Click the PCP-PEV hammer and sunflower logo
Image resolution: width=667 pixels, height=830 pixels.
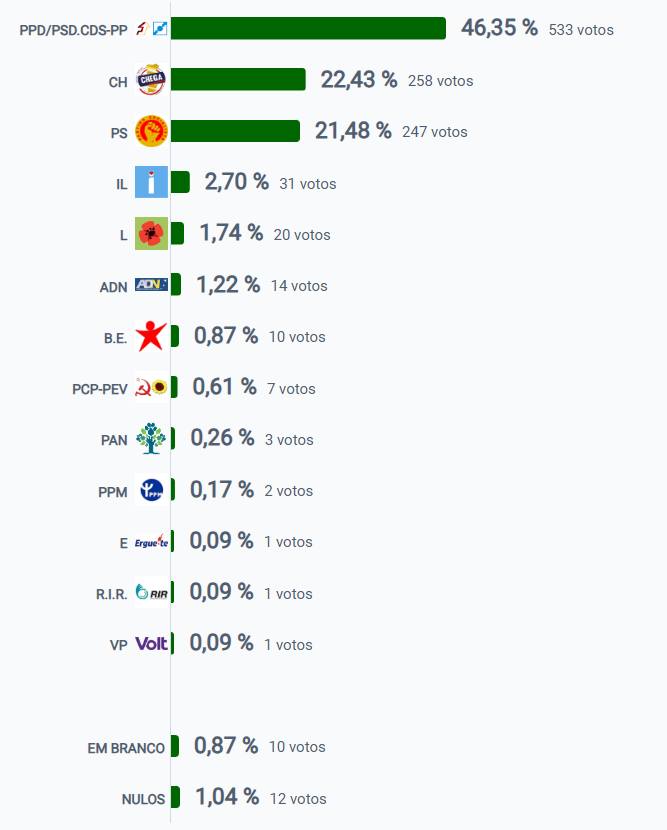tap(151, 388)
